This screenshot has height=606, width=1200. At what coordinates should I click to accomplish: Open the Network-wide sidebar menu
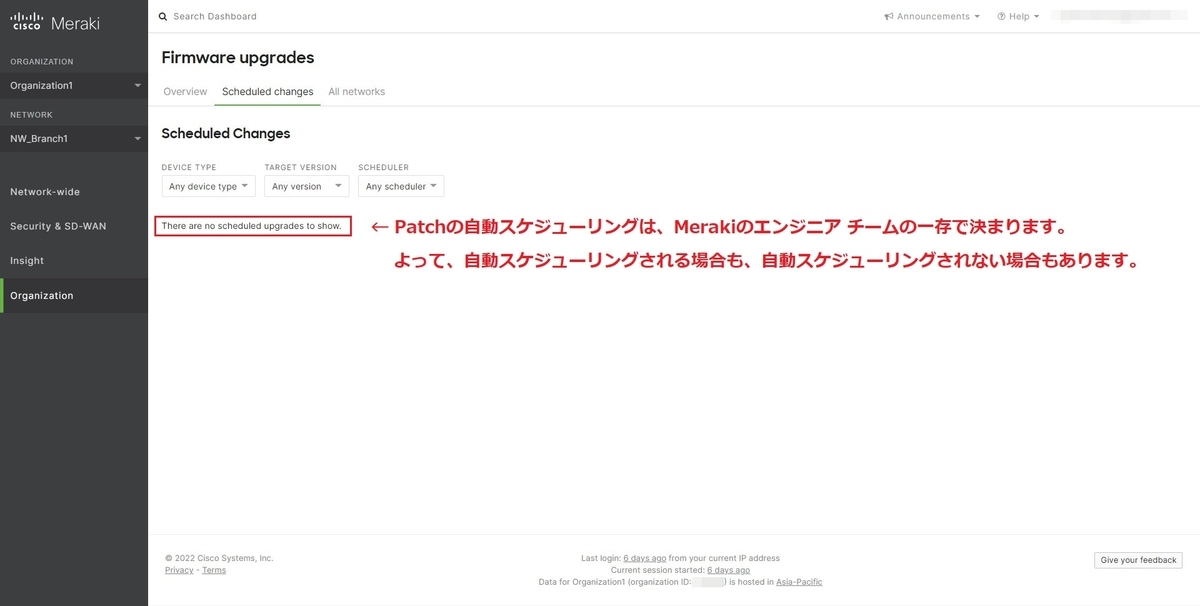point(74,192)
